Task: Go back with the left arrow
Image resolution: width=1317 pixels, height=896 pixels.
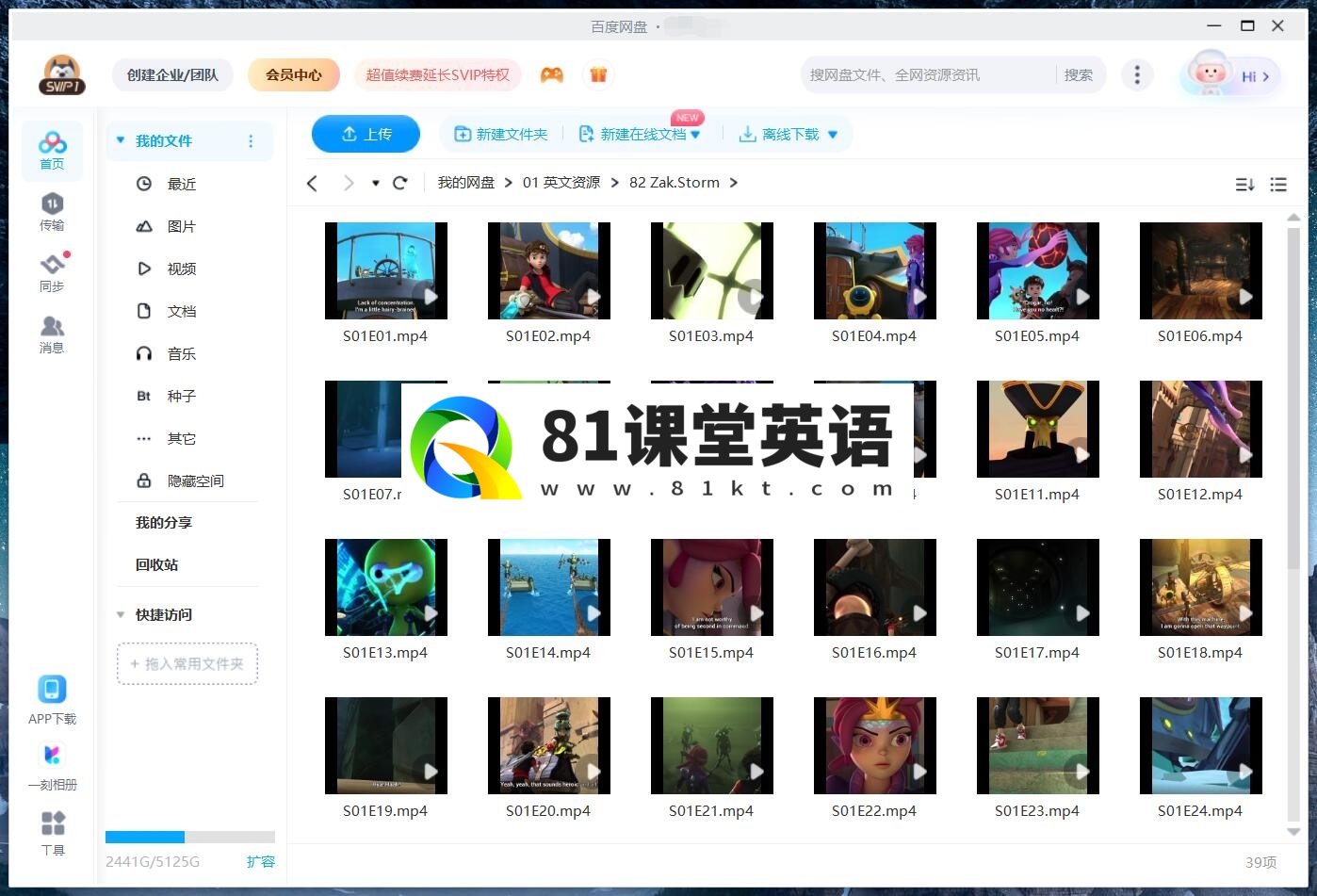Action: coord(313,183)
